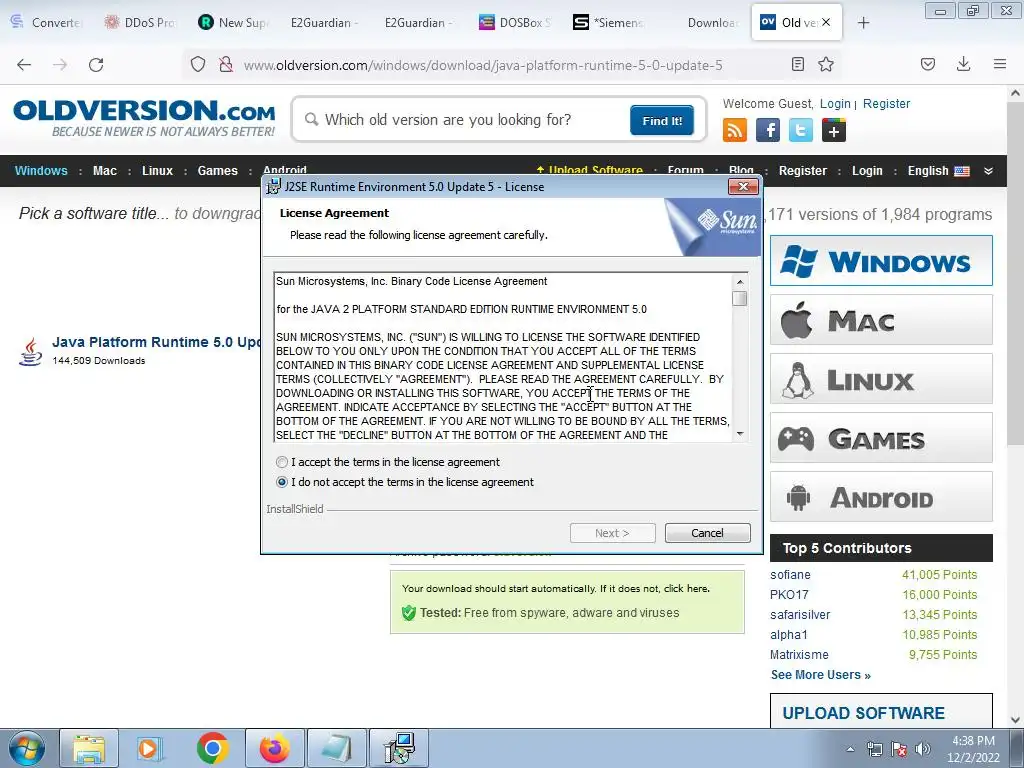
Task: Switch to the Converter tab
Action: (46, 22)
